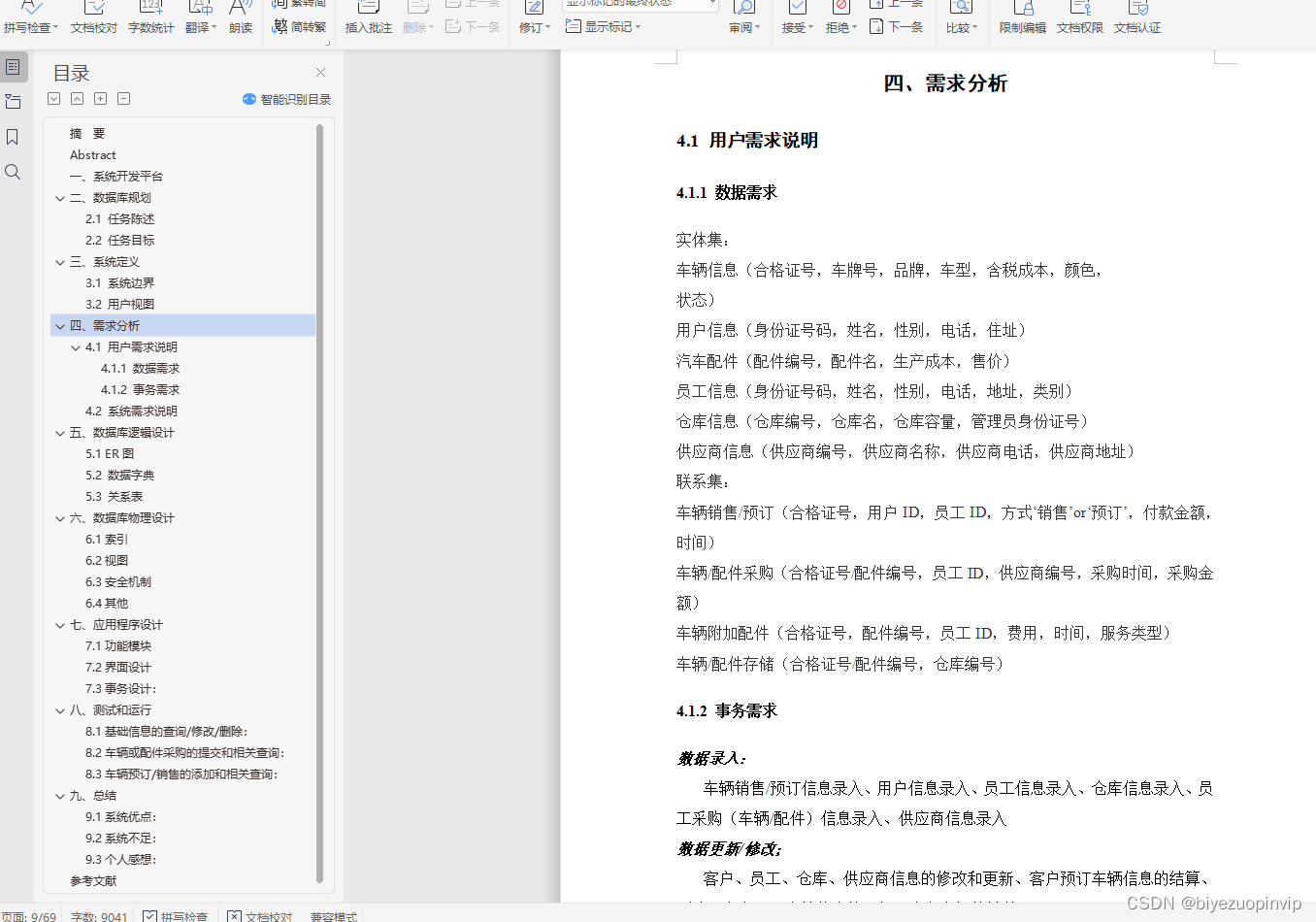Click the 4.1.1 数据需求 heading in document
The image size is (1316, 922).
point(727,193)
